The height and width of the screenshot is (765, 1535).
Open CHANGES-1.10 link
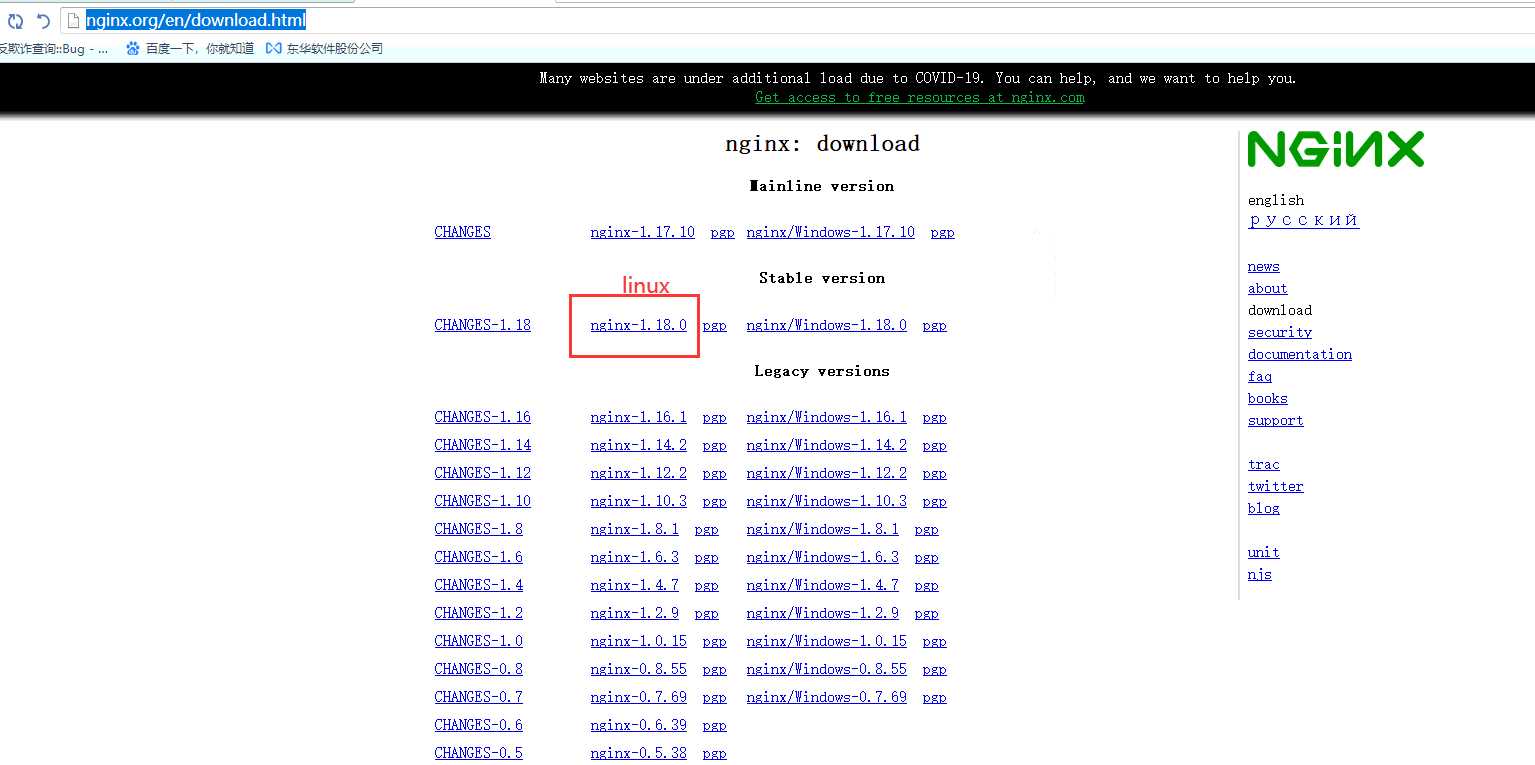click(483, 501)
